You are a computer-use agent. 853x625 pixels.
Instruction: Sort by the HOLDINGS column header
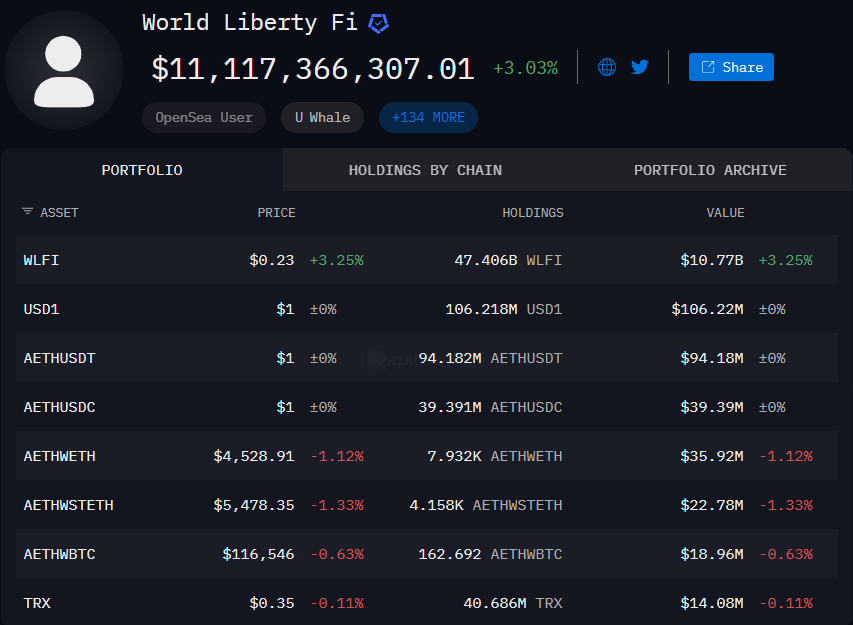[x=533, y=213]
